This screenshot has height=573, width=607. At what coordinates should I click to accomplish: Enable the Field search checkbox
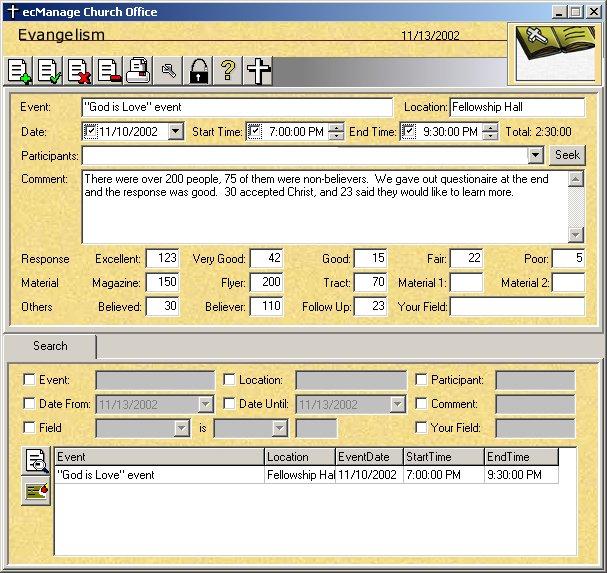29,427
